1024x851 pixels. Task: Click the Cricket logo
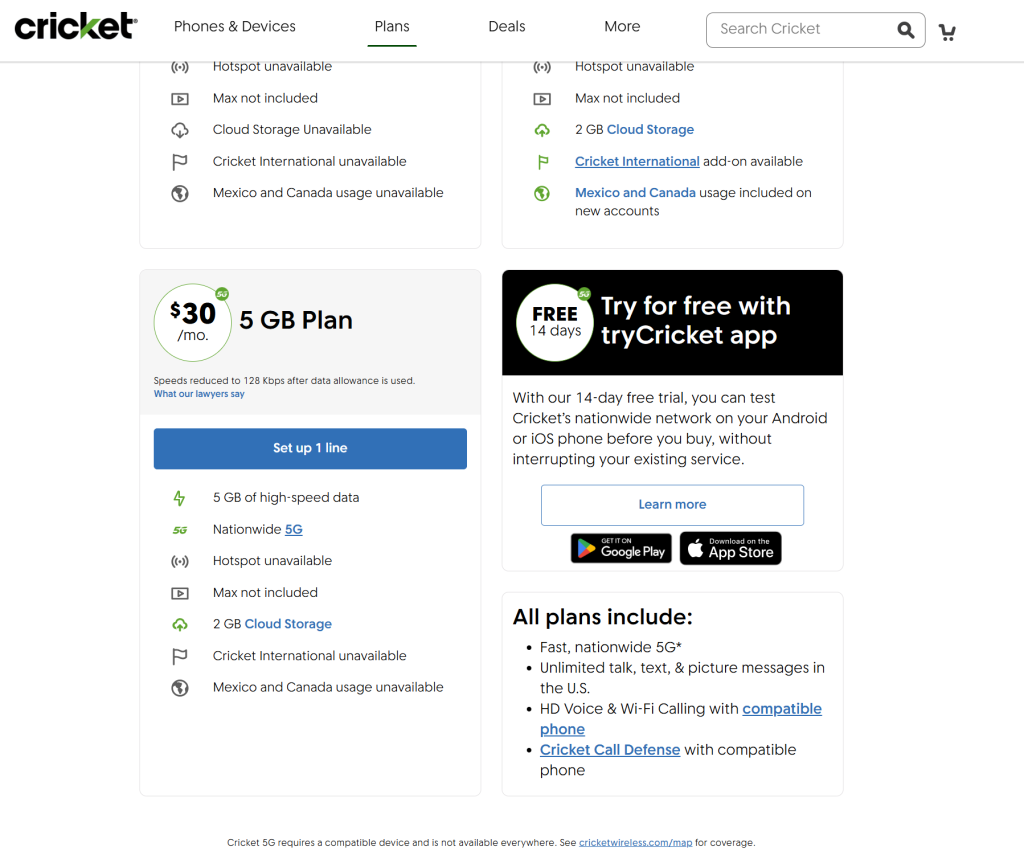[x=76, y=26]
